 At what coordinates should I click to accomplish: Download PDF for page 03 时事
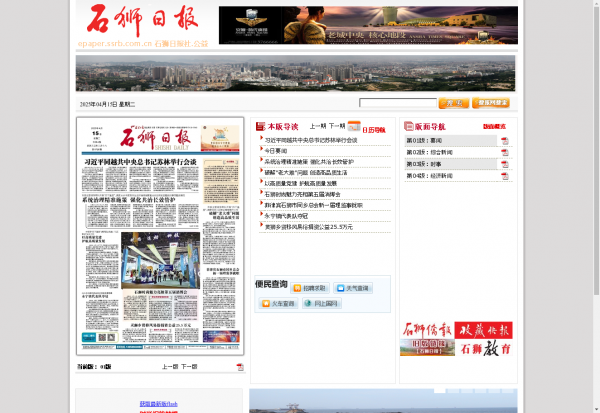point(504,165)
